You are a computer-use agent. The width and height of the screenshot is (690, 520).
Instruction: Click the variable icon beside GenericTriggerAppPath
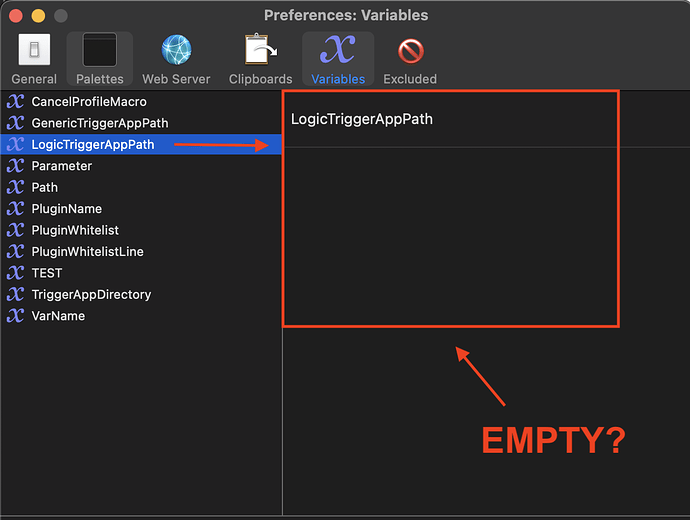pos(15,123)
